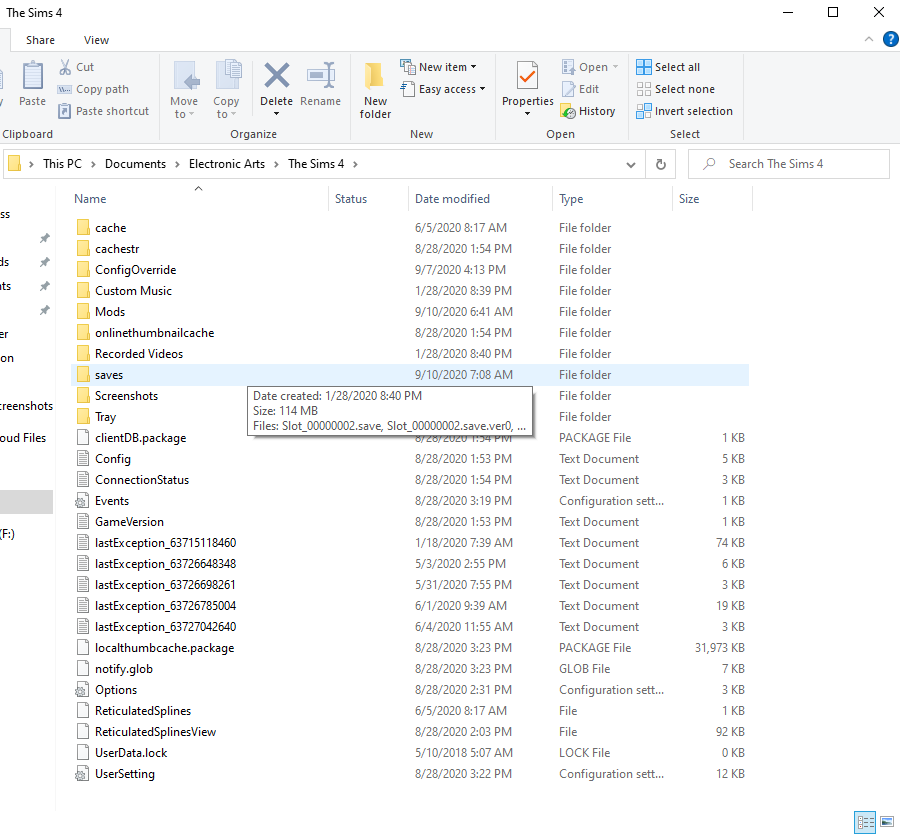Select the GameVersion text document
This screenshot has width=900, height=840.
(129, 522)
